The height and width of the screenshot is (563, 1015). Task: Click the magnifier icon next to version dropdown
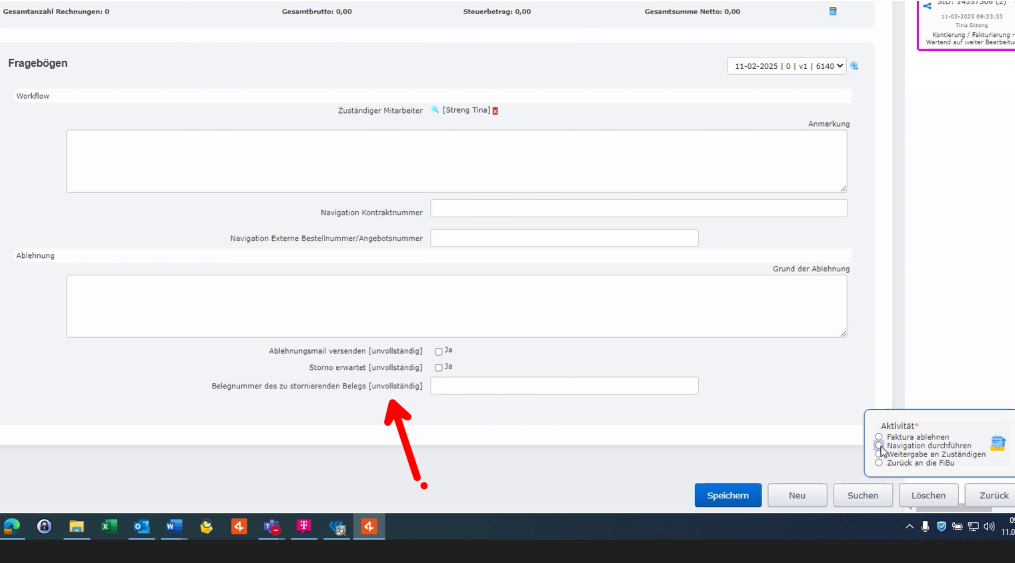point(855,66)
